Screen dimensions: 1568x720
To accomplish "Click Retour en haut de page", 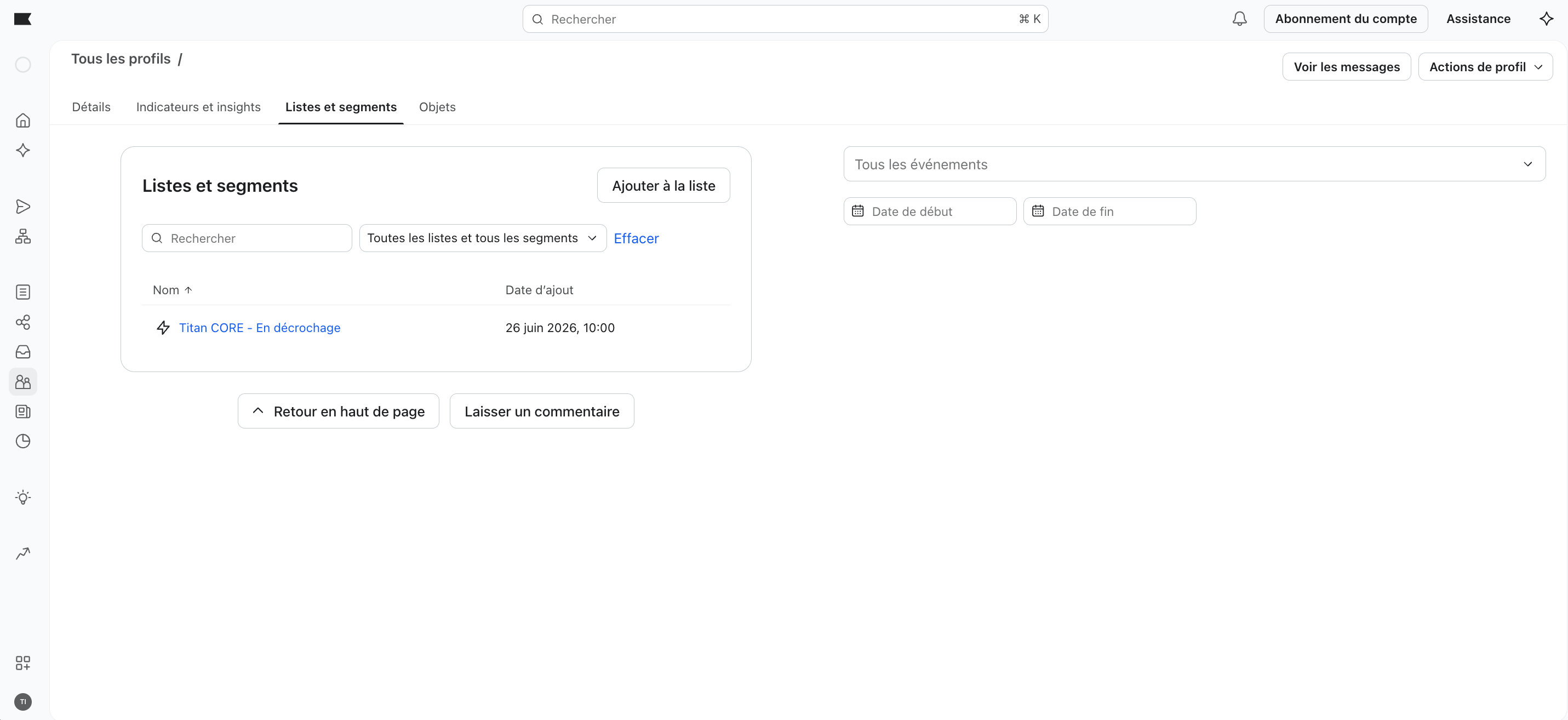I will [339, 412].
